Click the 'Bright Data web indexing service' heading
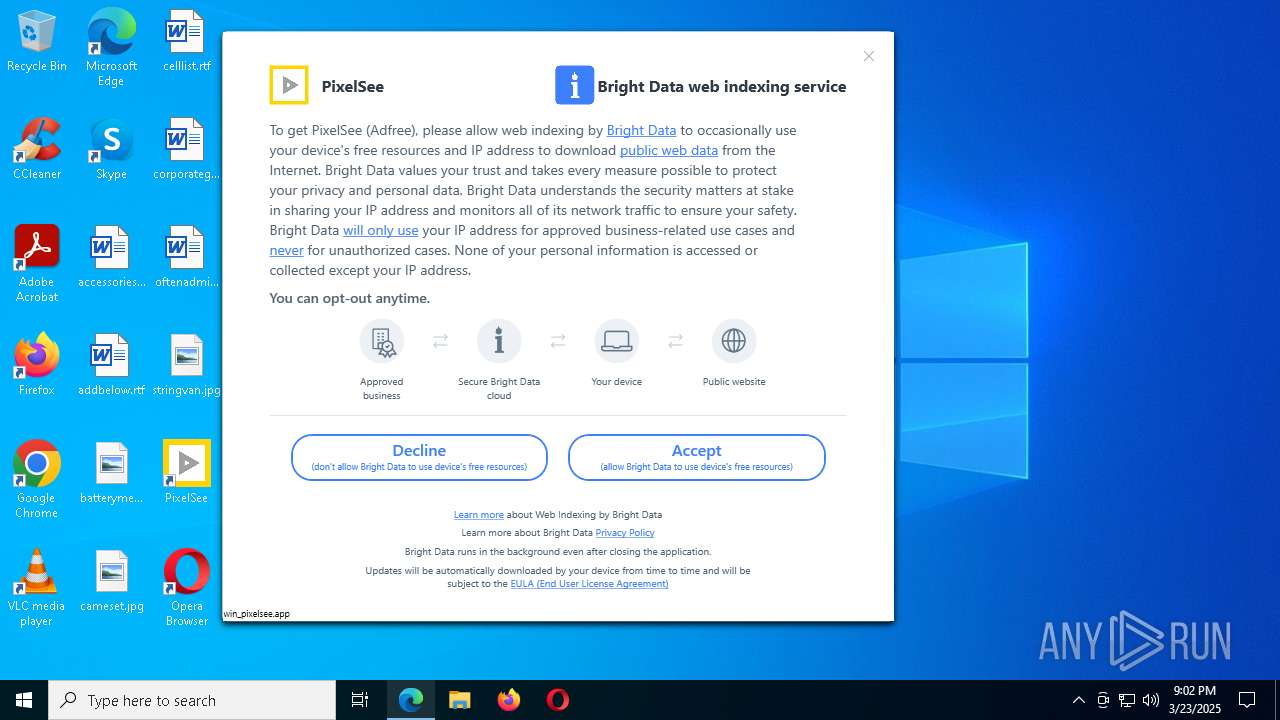This screenshot has width=1280, height=720. point(722,86)
